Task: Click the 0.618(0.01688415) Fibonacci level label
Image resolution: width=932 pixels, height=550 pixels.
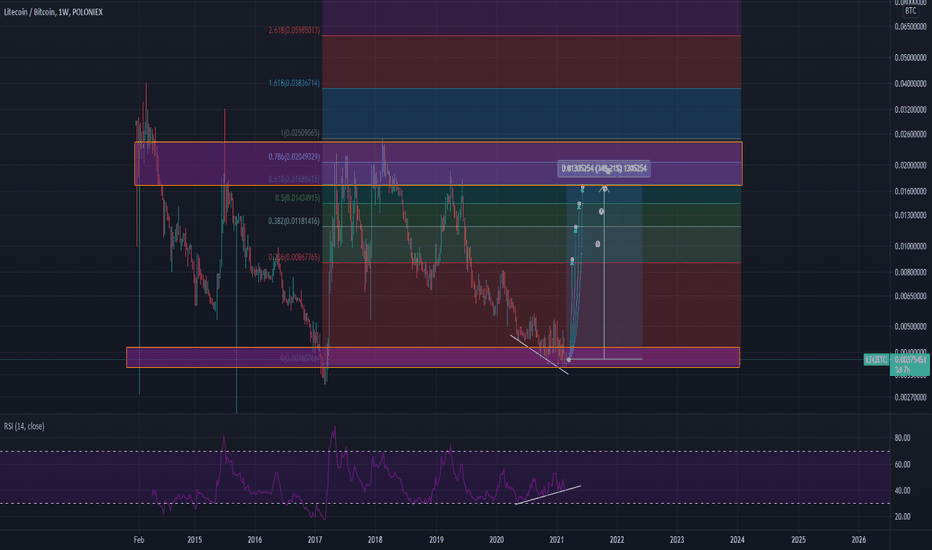Action: pyautogui.click(x=294, y=179)
